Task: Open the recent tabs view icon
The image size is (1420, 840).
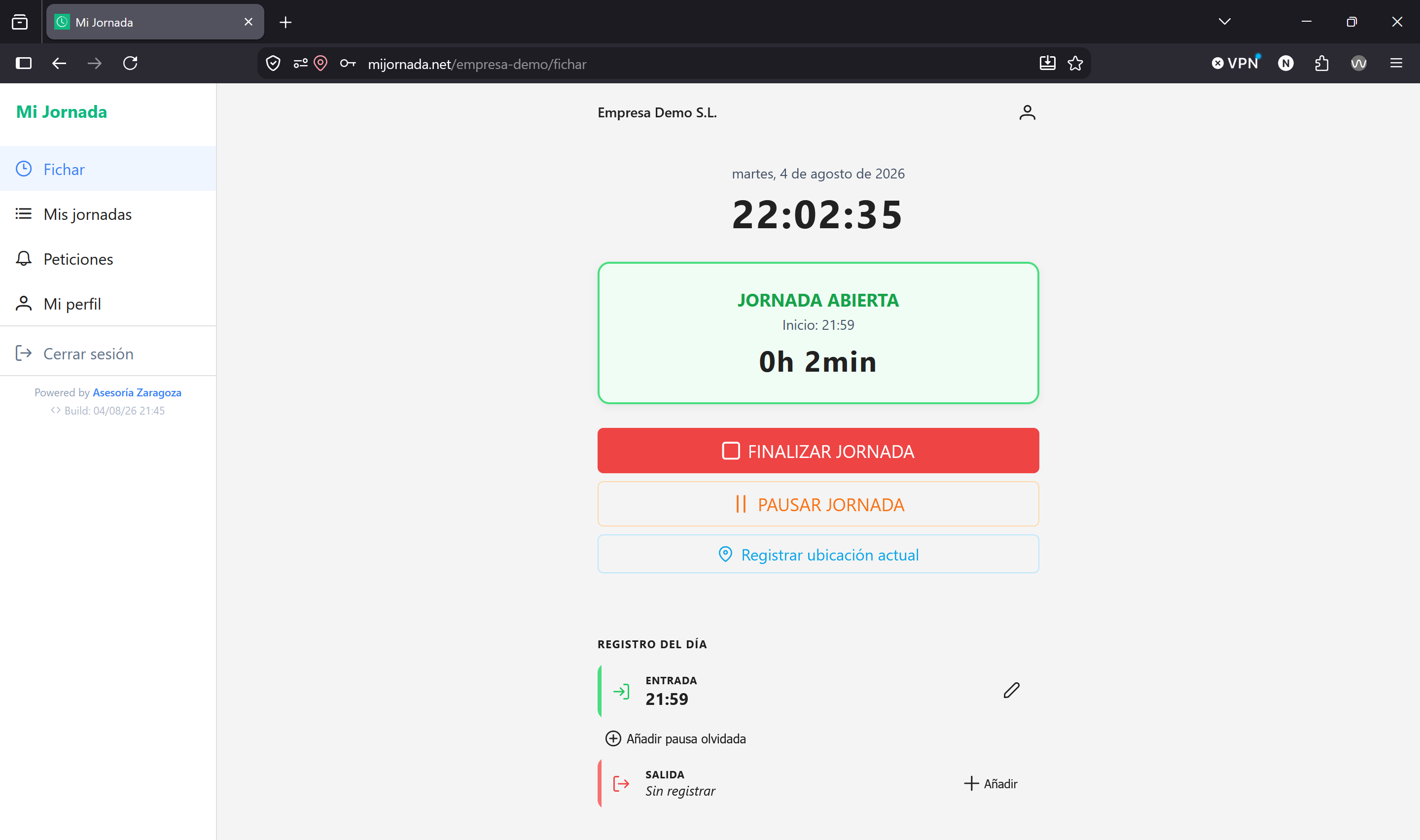Action: pyautogui.click(x=20, y=22)
